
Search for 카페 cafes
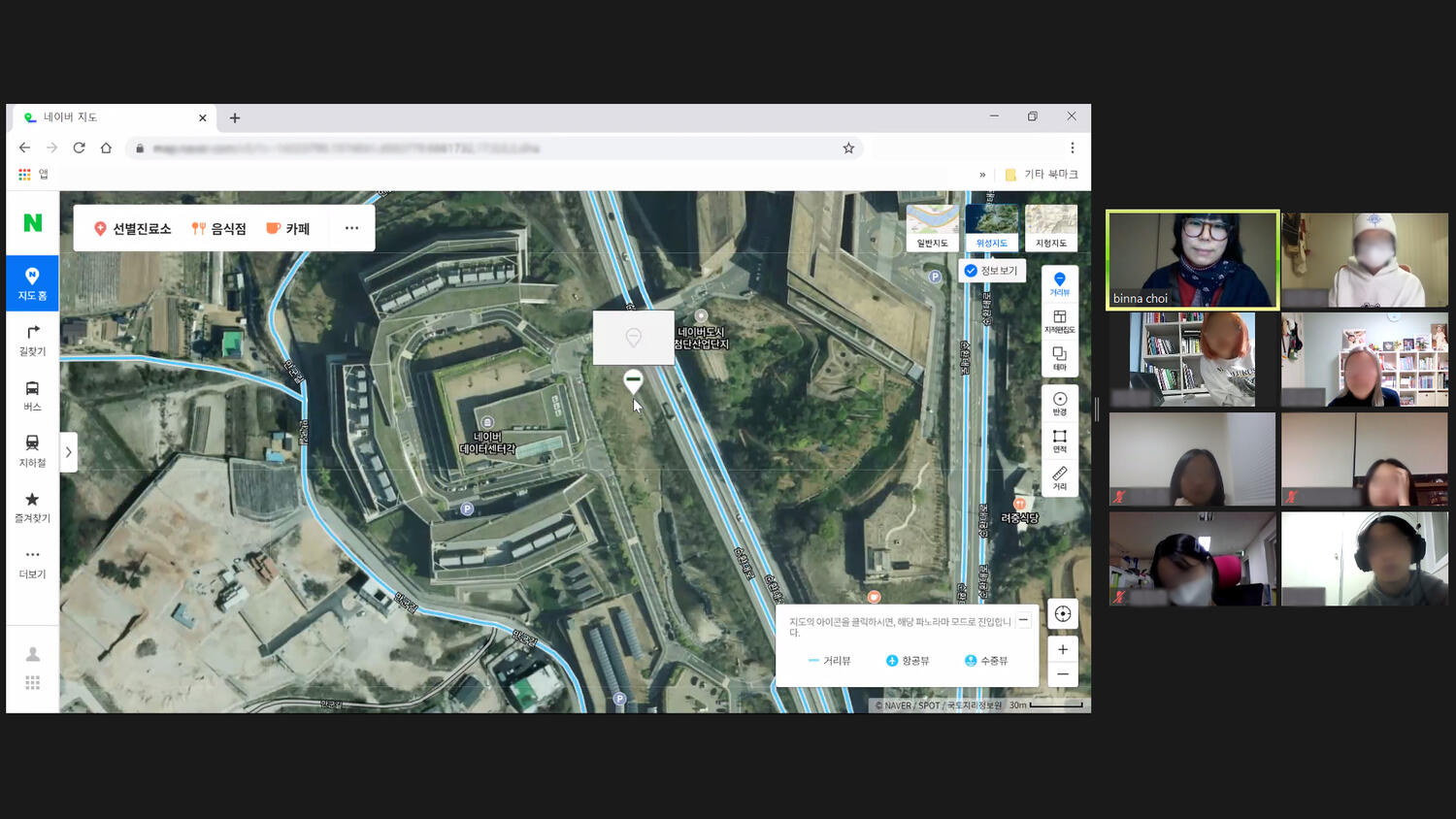coord(288,229)
